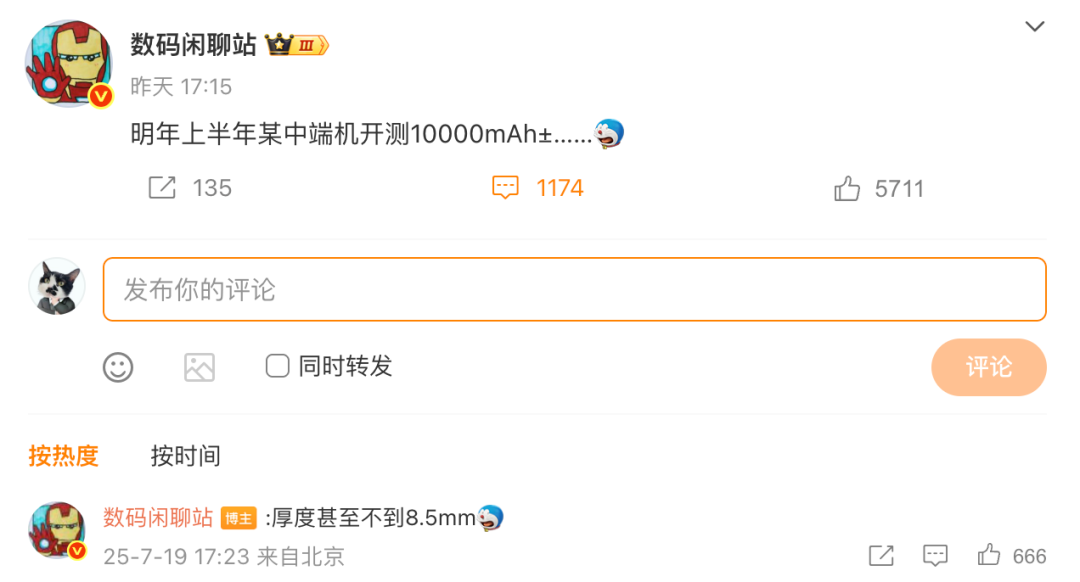The height and width of the screenshot is (582, 1080).
Task: Sort comments by 按热度
Action: pos(63,455)
